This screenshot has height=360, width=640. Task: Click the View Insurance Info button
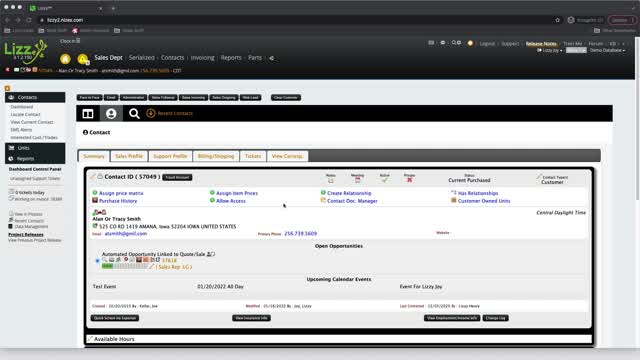pyautogui.click(x=251, y=318)
